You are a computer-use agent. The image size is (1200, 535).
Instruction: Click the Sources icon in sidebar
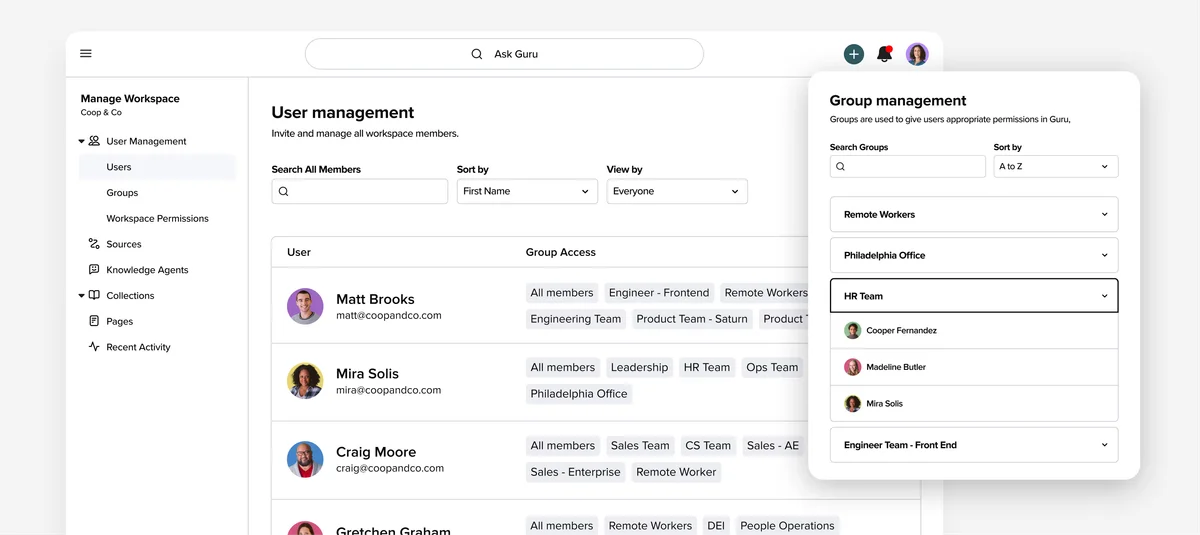(x=94, y=244)
